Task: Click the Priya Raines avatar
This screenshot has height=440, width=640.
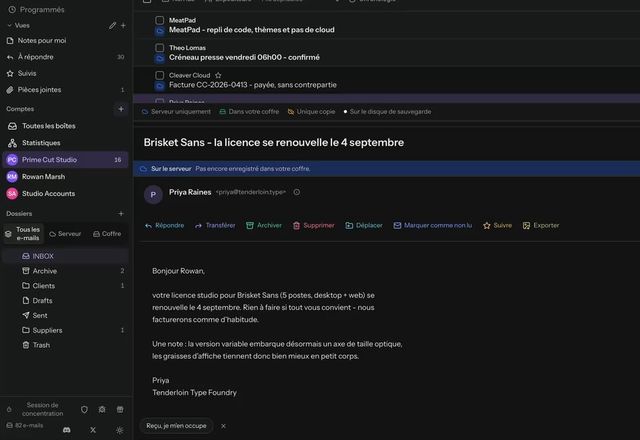Action: 153,195
